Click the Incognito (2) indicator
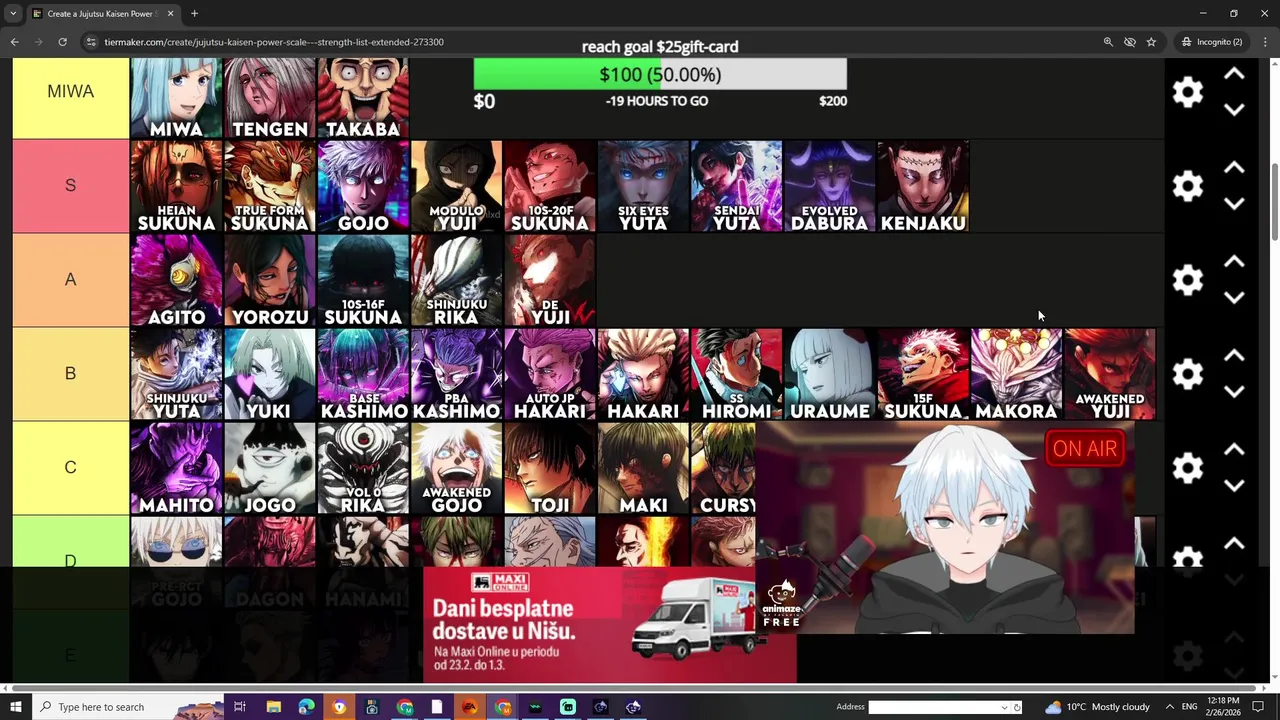 click(1212, 42)
